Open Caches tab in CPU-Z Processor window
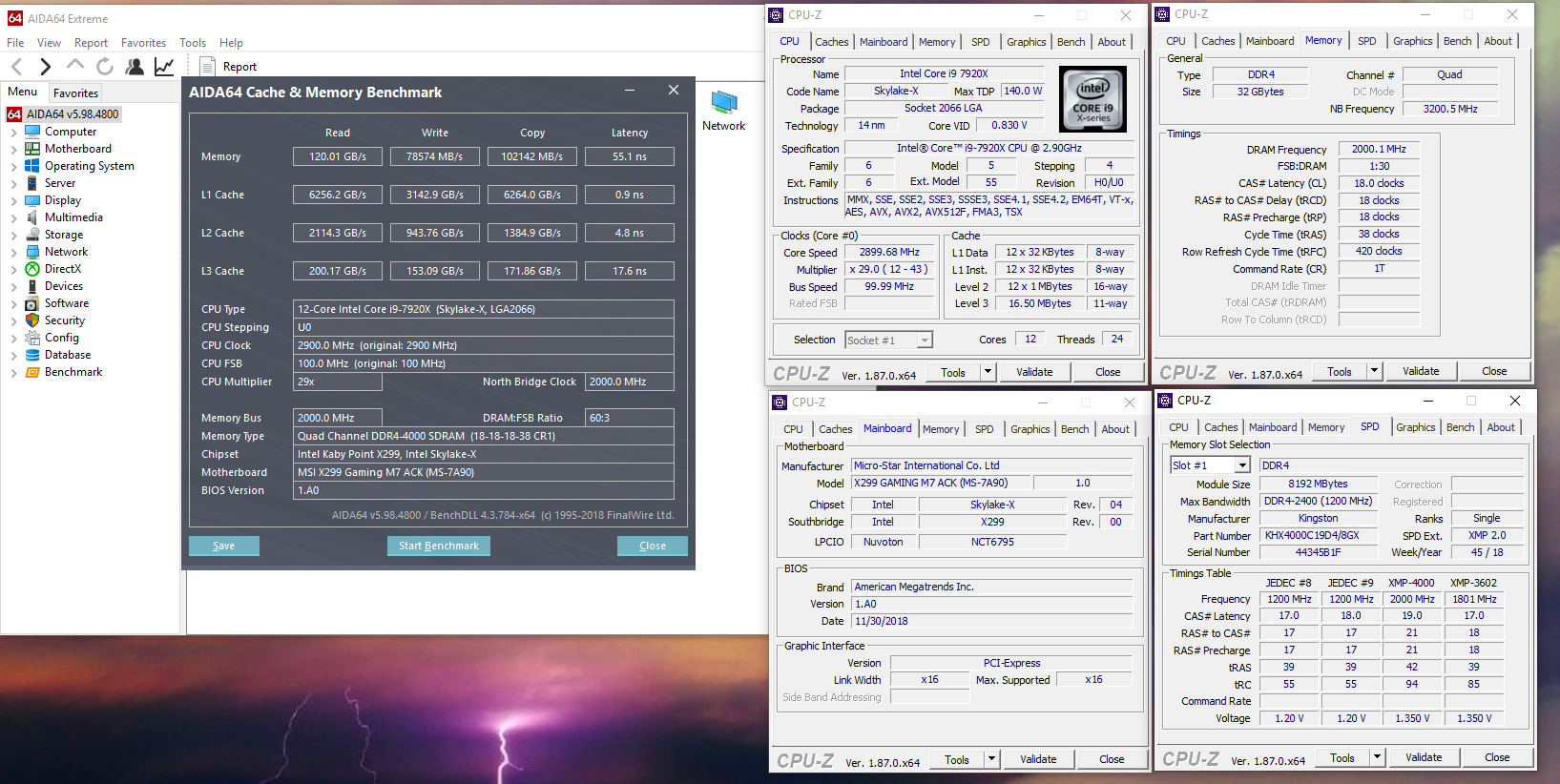Screen dimensions: 1560x784 point(831,42)
